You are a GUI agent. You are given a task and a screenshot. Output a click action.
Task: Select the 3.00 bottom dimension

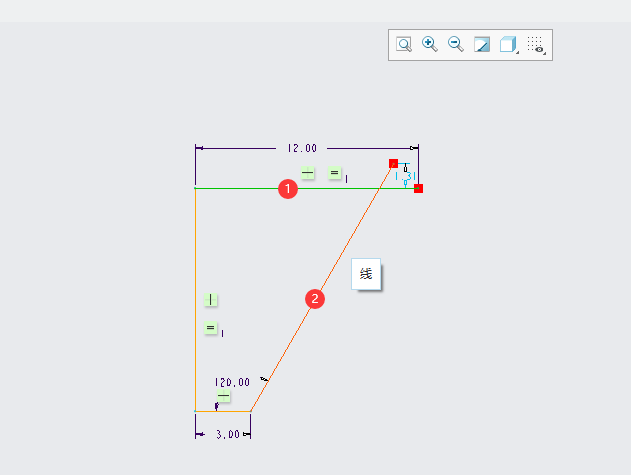pyautogui.click(x=228, y=434)
